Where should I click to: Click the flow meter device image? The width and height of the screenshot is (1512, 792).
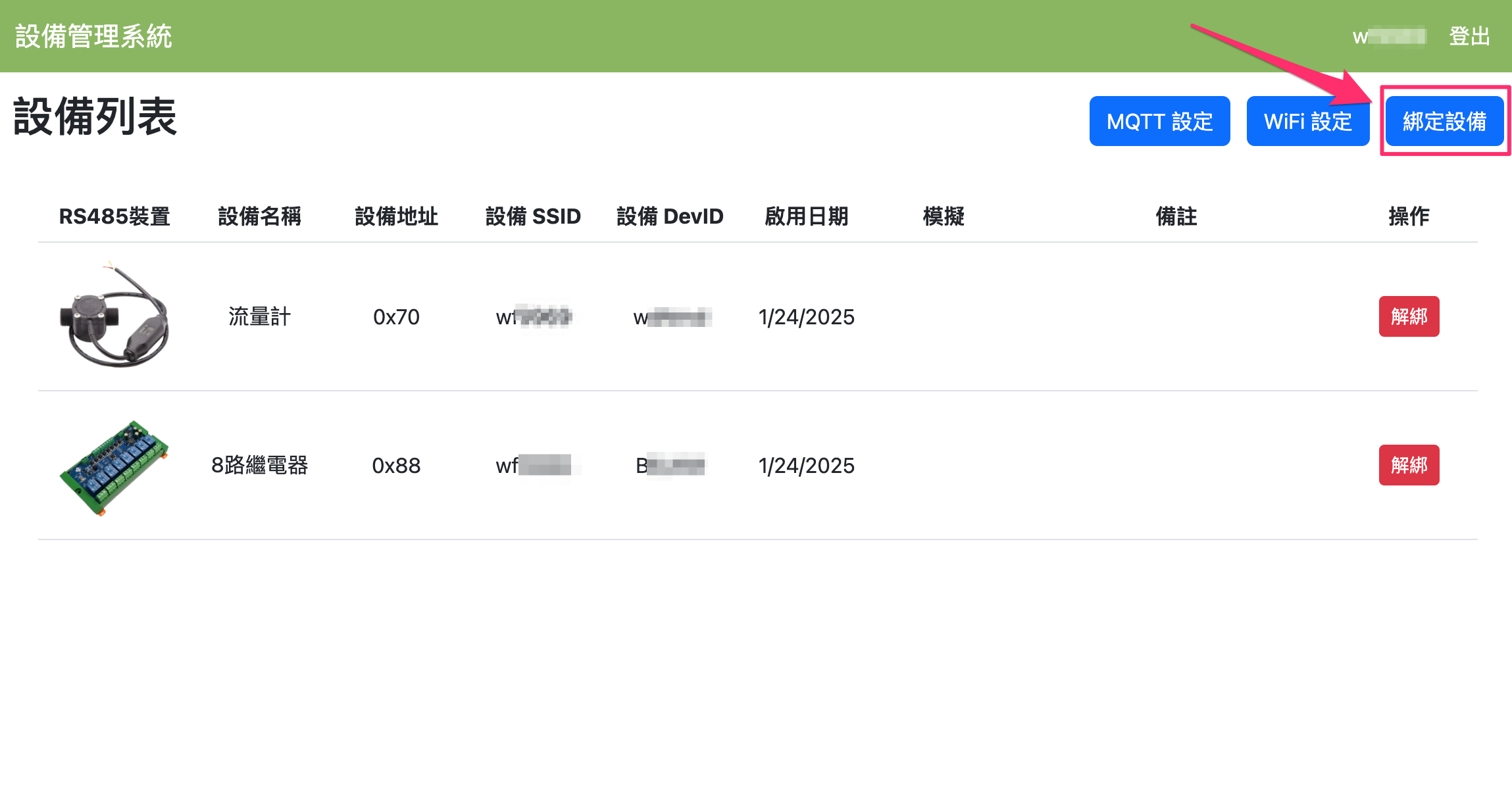114,316
